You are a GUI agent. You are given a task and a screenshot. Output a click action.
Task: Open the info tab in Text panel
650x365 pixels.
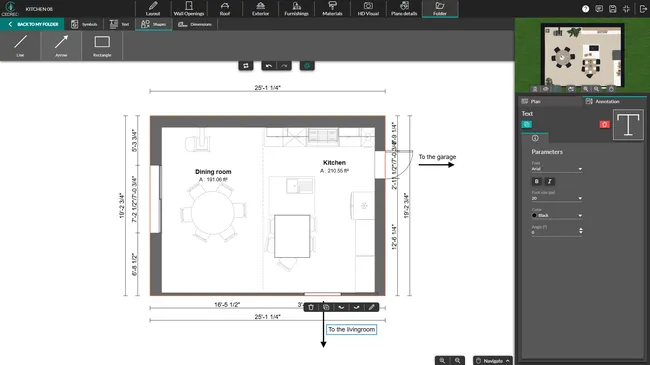pyautogui.click(x=535, y=138)
